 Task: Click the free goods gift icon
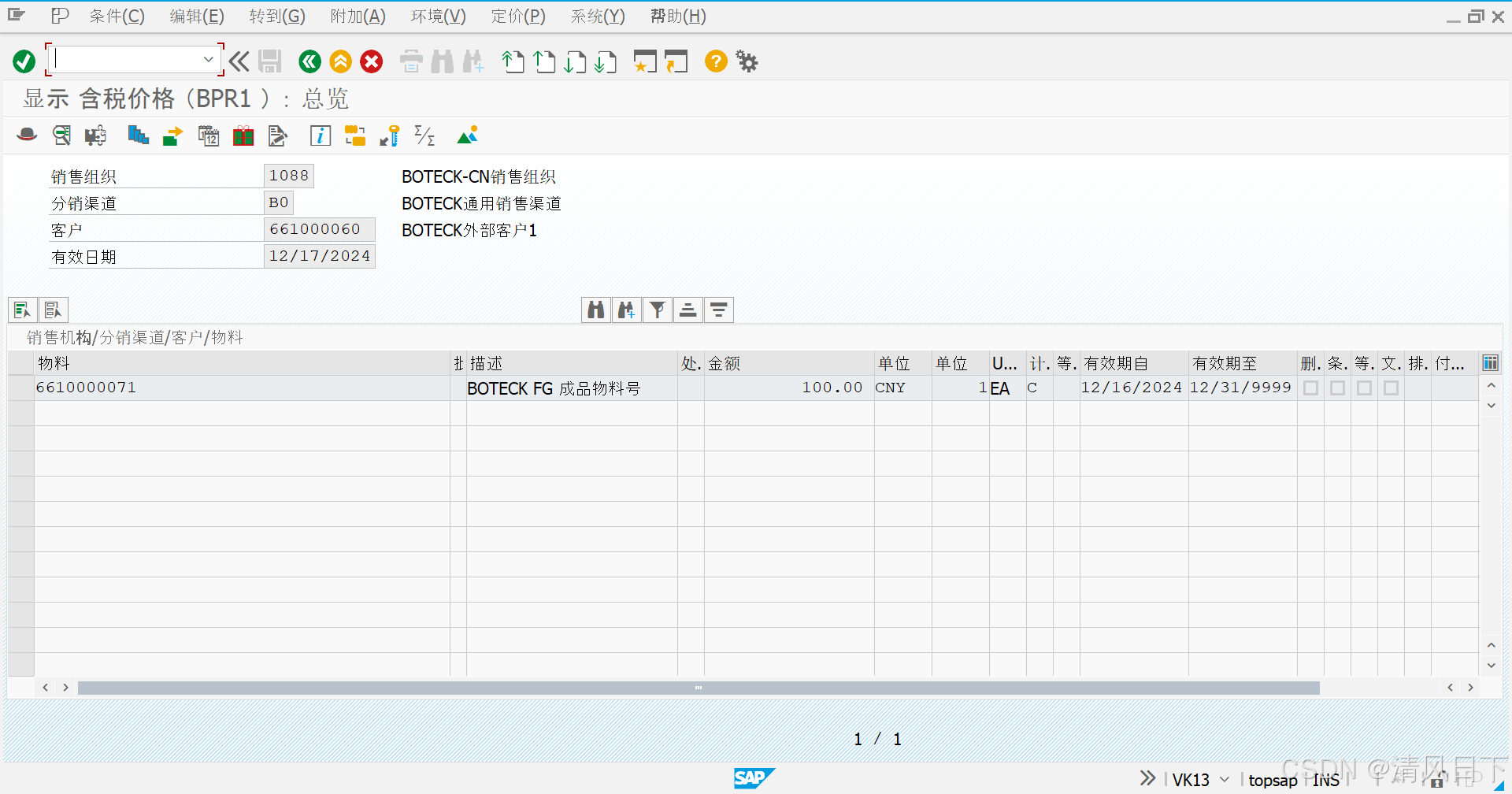[x=243, y=135]
